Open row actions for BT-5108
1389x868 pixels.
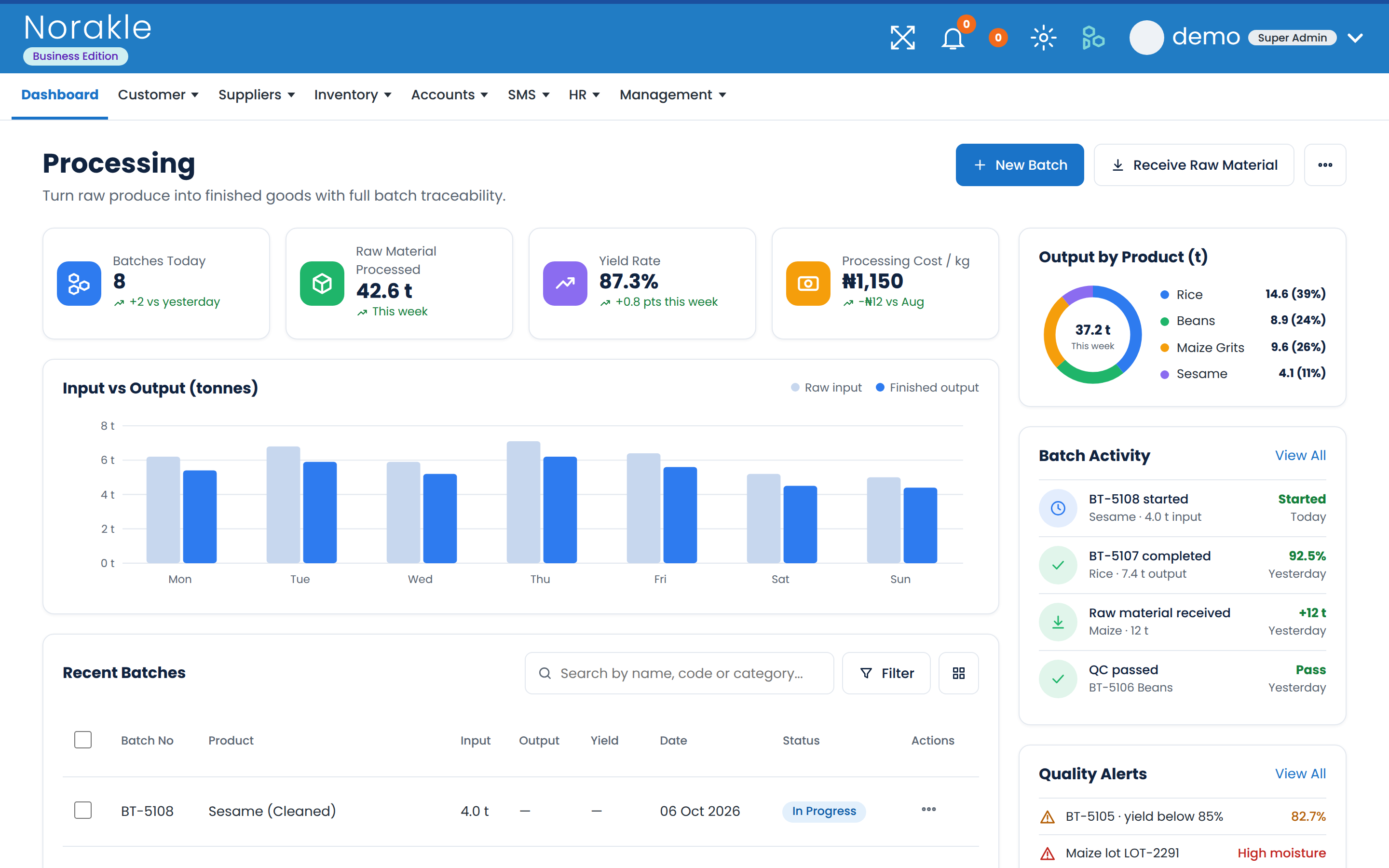click(929, 810)
